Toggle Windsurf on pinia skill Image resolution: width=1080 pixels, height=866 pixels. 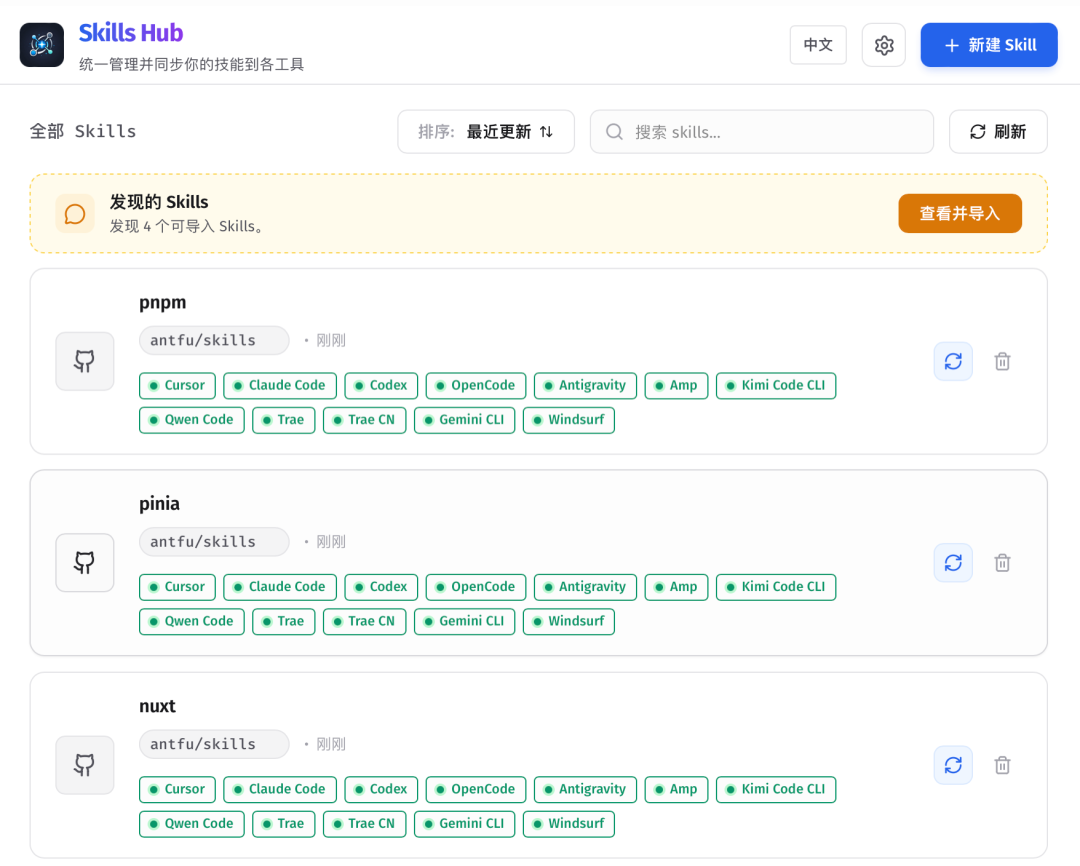(569, 621)
